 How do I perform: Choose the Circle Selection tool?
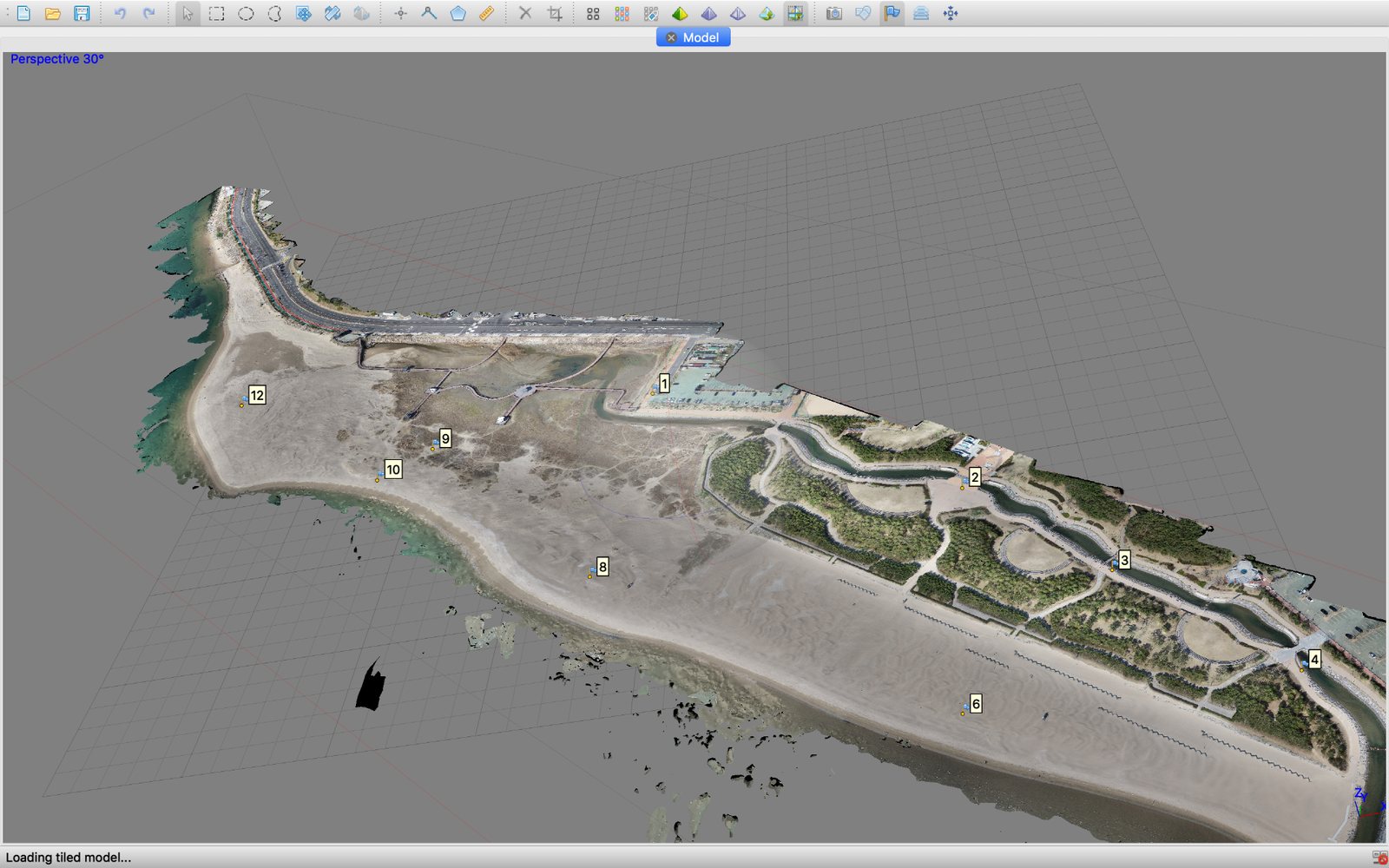coord(246,13)
